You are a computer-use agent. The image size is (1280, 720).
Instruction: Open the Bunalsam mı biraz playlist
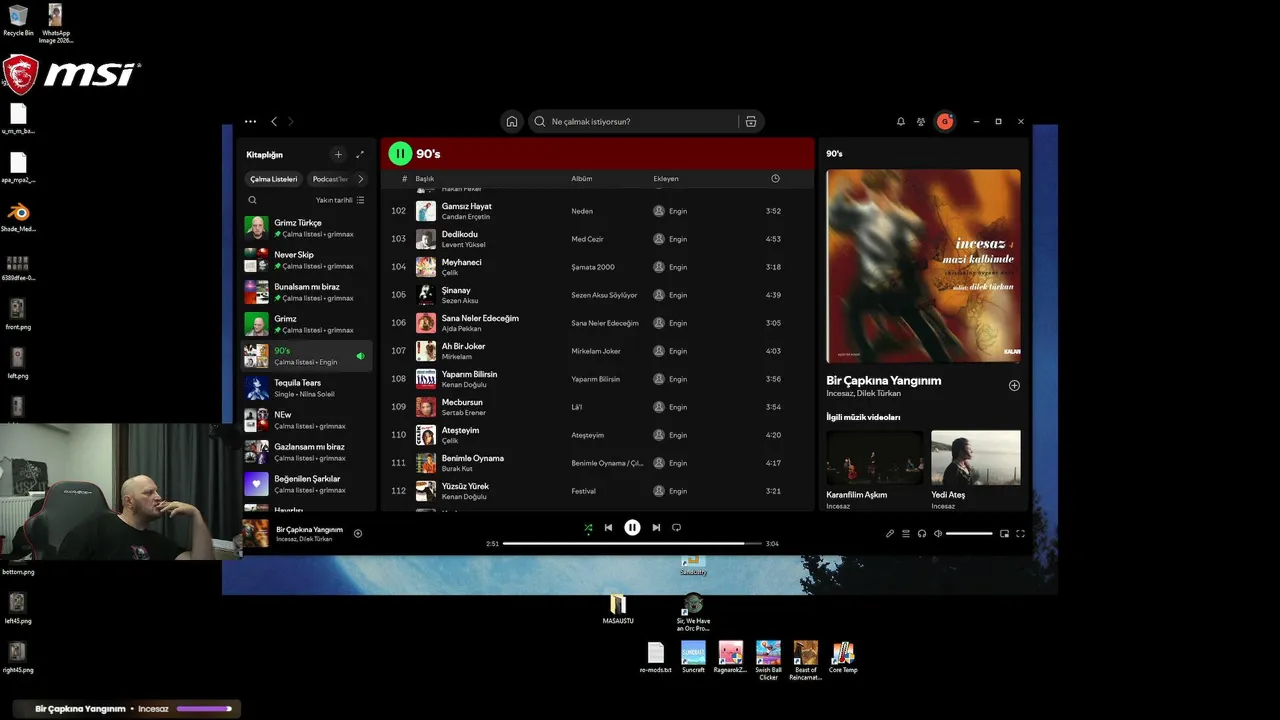pos(308,292)
